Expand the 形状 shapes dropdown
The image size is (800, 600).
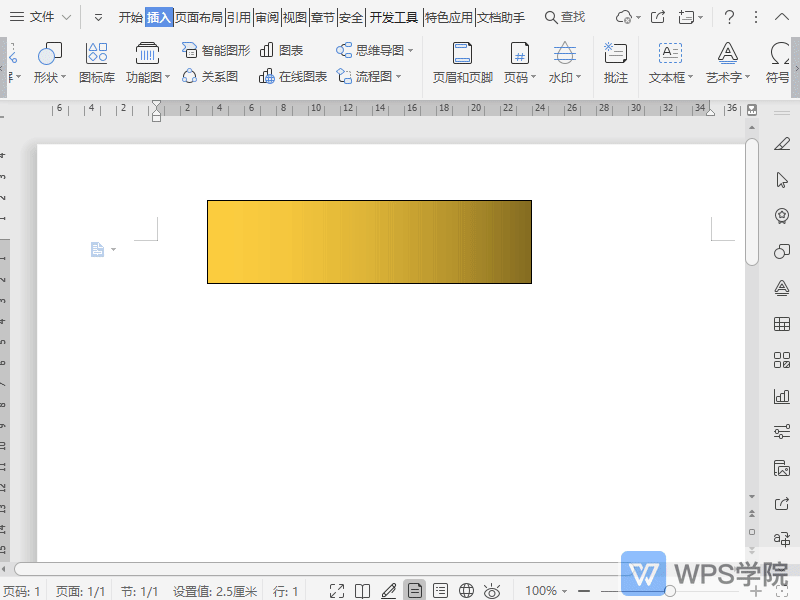(x=49, y=77)
